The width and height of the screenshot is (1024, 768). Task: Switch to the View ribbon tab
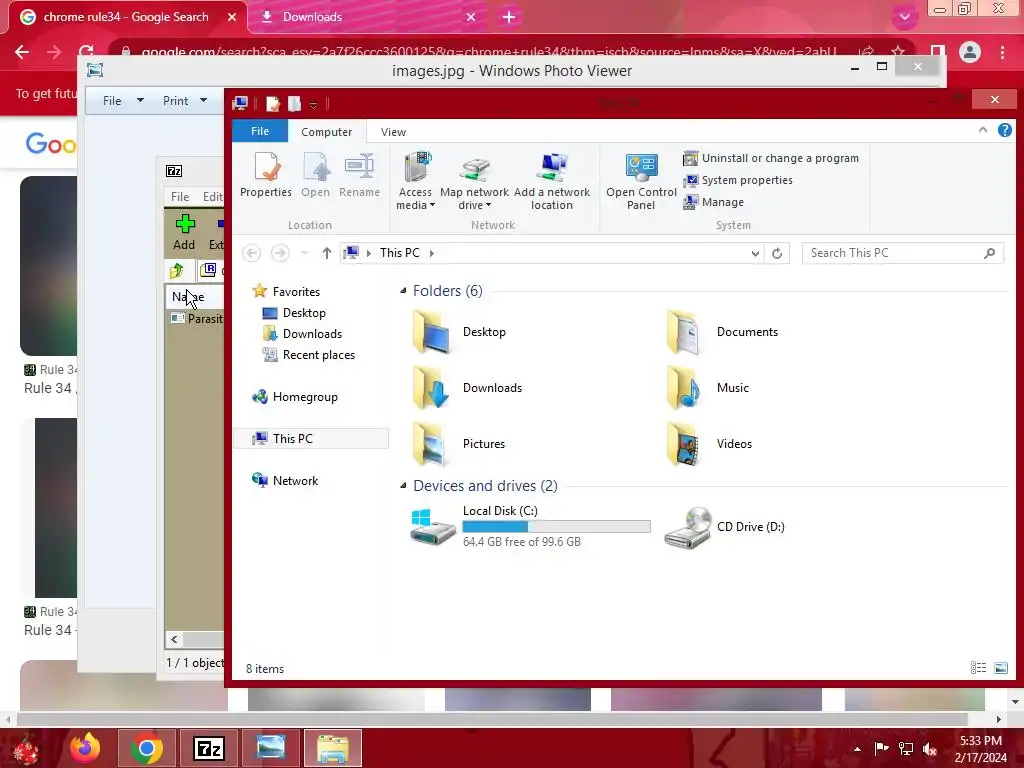pos(393,132)
